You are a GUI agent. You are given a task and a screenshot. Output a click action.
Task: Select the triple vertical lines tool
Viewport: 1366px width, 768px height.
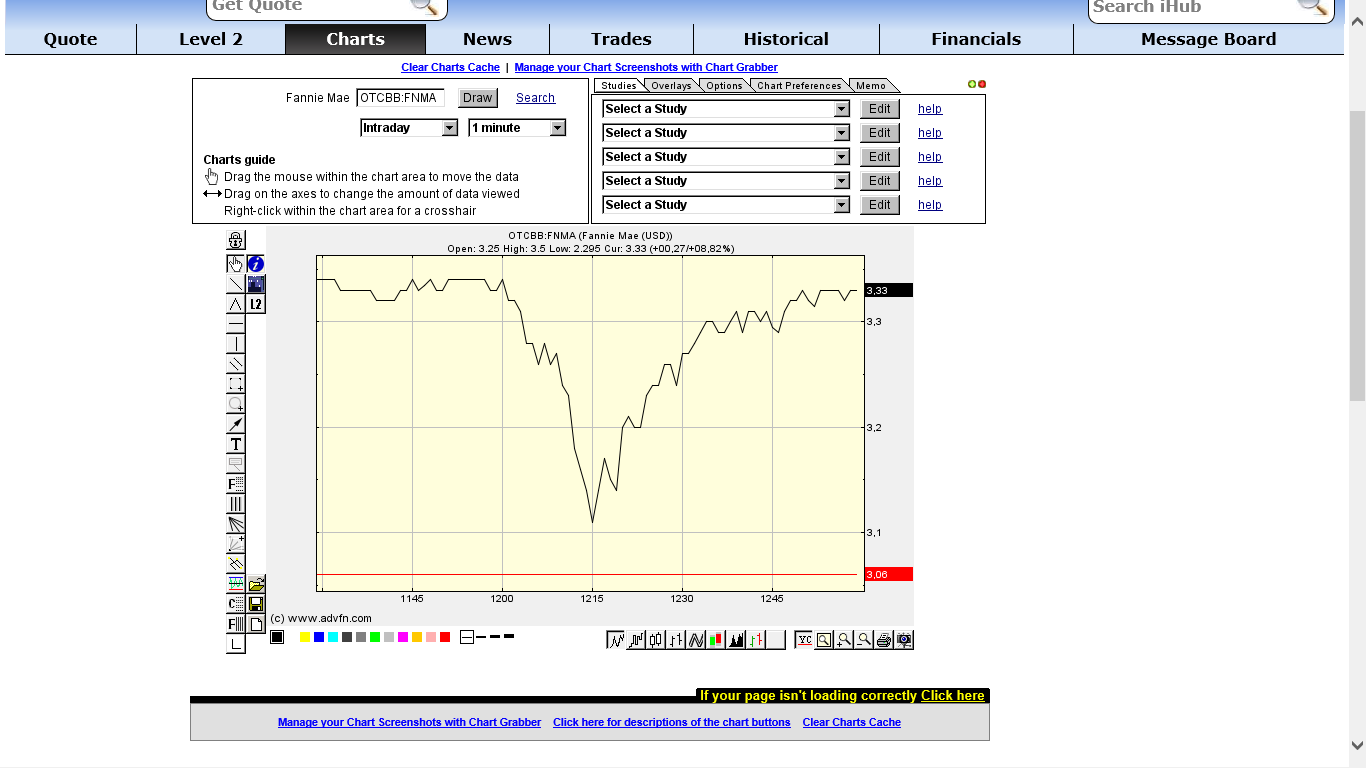pyautogui.click(x=236, y=504)
